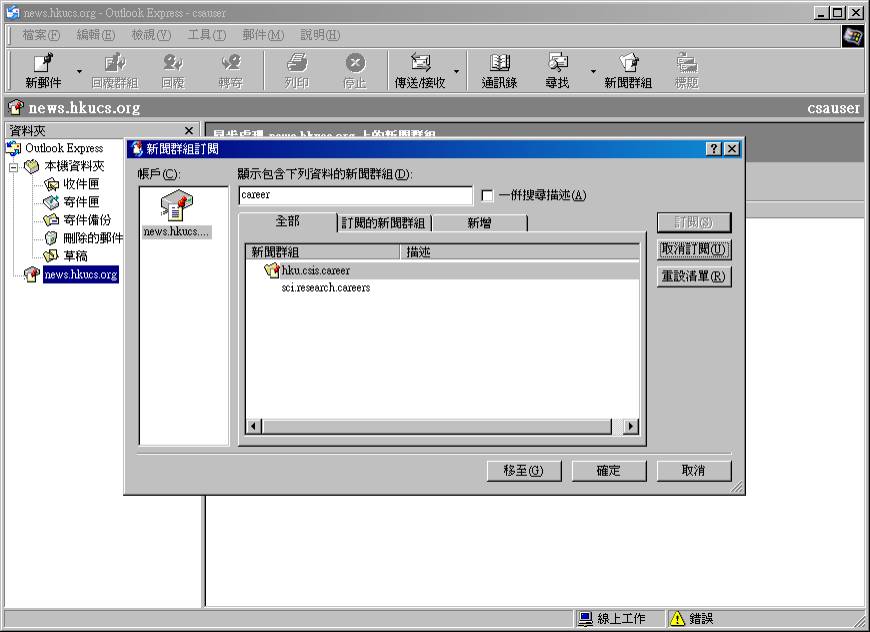Open the 草稿 drafts folder

tap(75, 256)
